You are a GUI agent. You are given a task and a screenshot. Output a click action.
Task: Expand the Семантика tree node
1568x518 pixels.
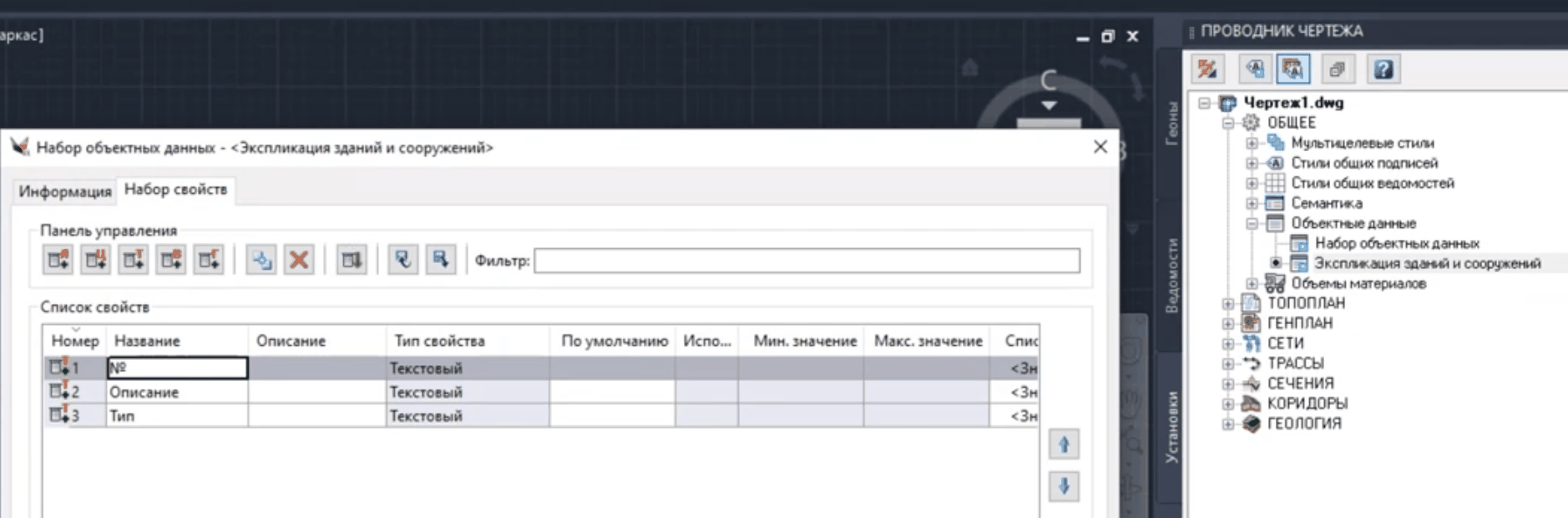coord(1252,203)
